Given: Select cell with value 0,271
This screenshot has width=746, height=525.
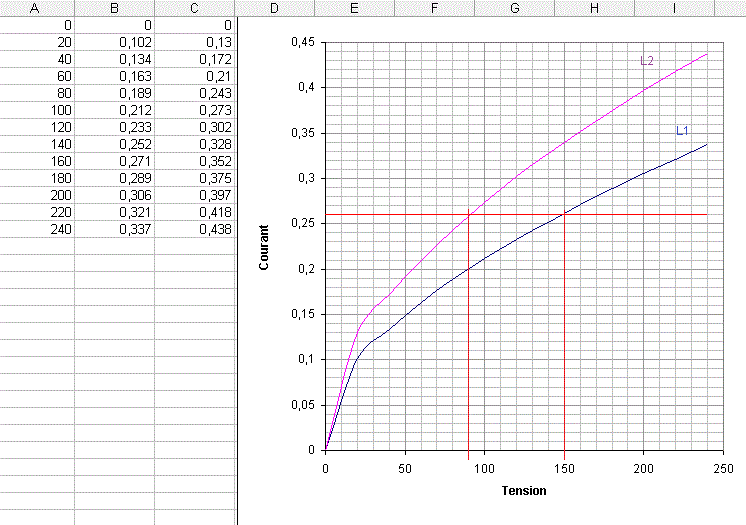Looking at the screenshot, I should 115,161.
